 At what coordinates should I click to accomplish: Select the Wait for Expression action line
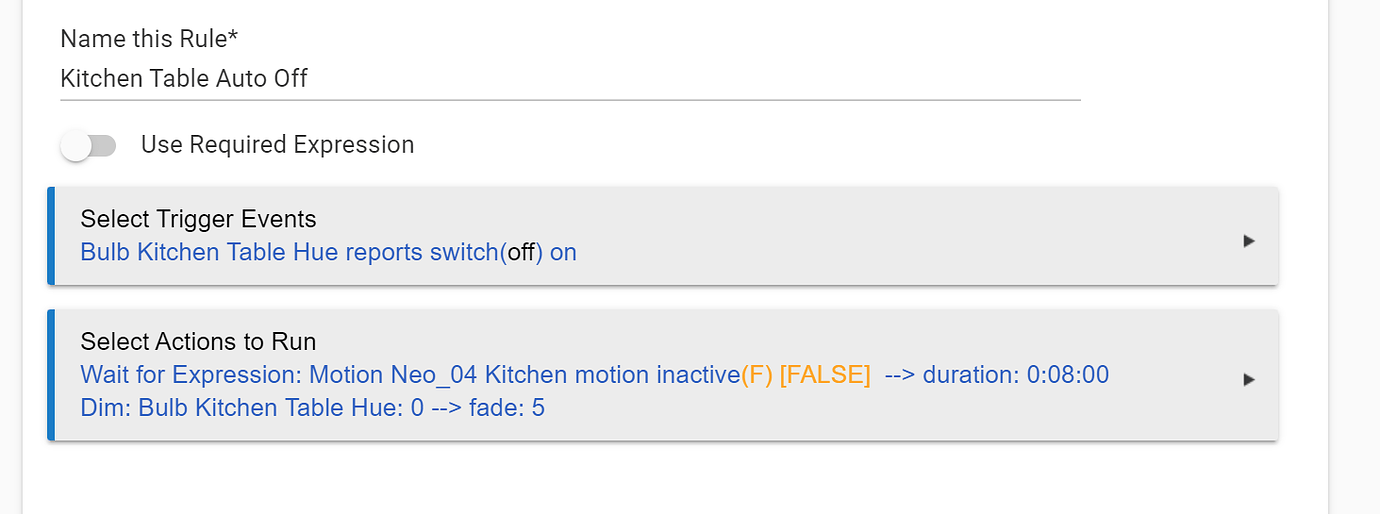point(594,375)
